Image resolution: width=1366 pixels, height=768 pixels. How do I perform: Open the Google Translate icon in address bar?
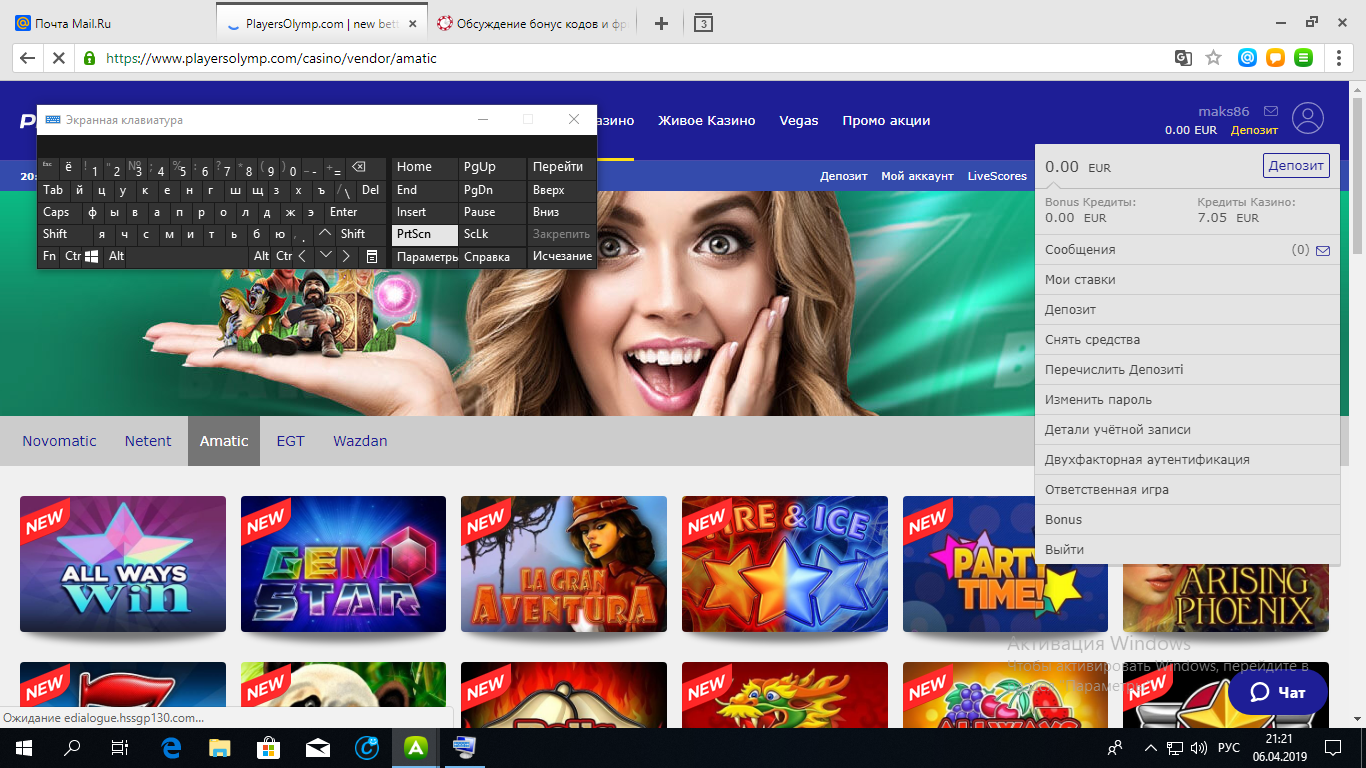pos(1183,58)
